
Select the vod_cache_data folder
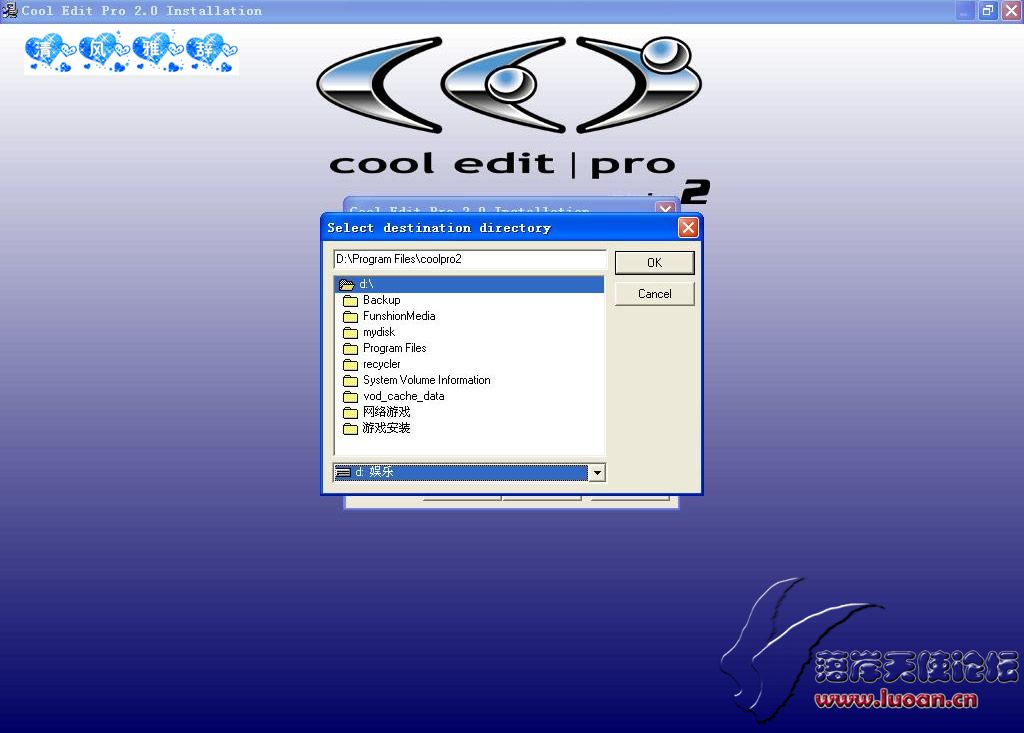coord(404,396)
